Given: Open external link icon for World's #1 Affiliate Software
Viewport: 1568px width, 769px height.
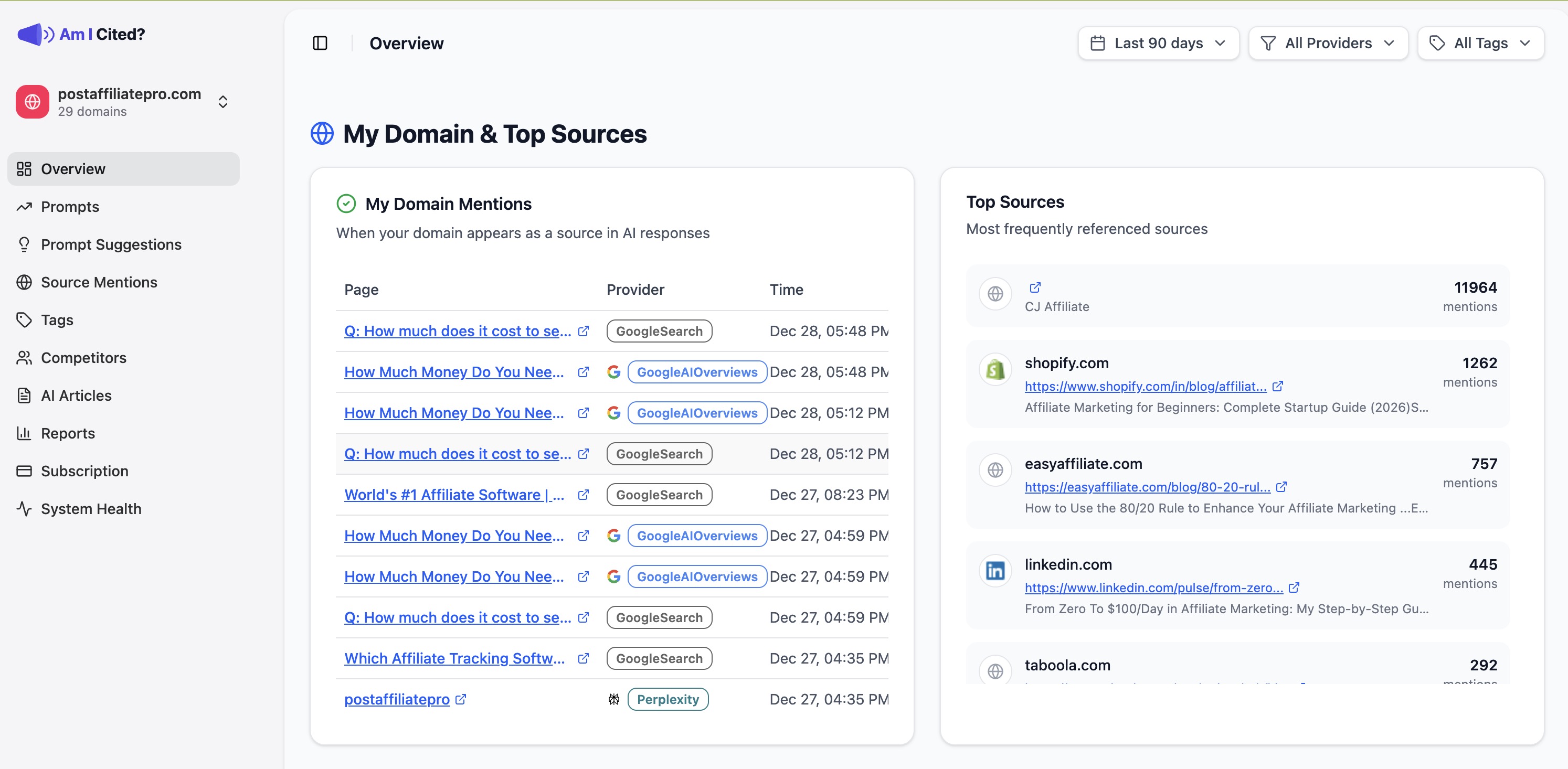Looking at the screenshot, I should (x=583, y=495).
